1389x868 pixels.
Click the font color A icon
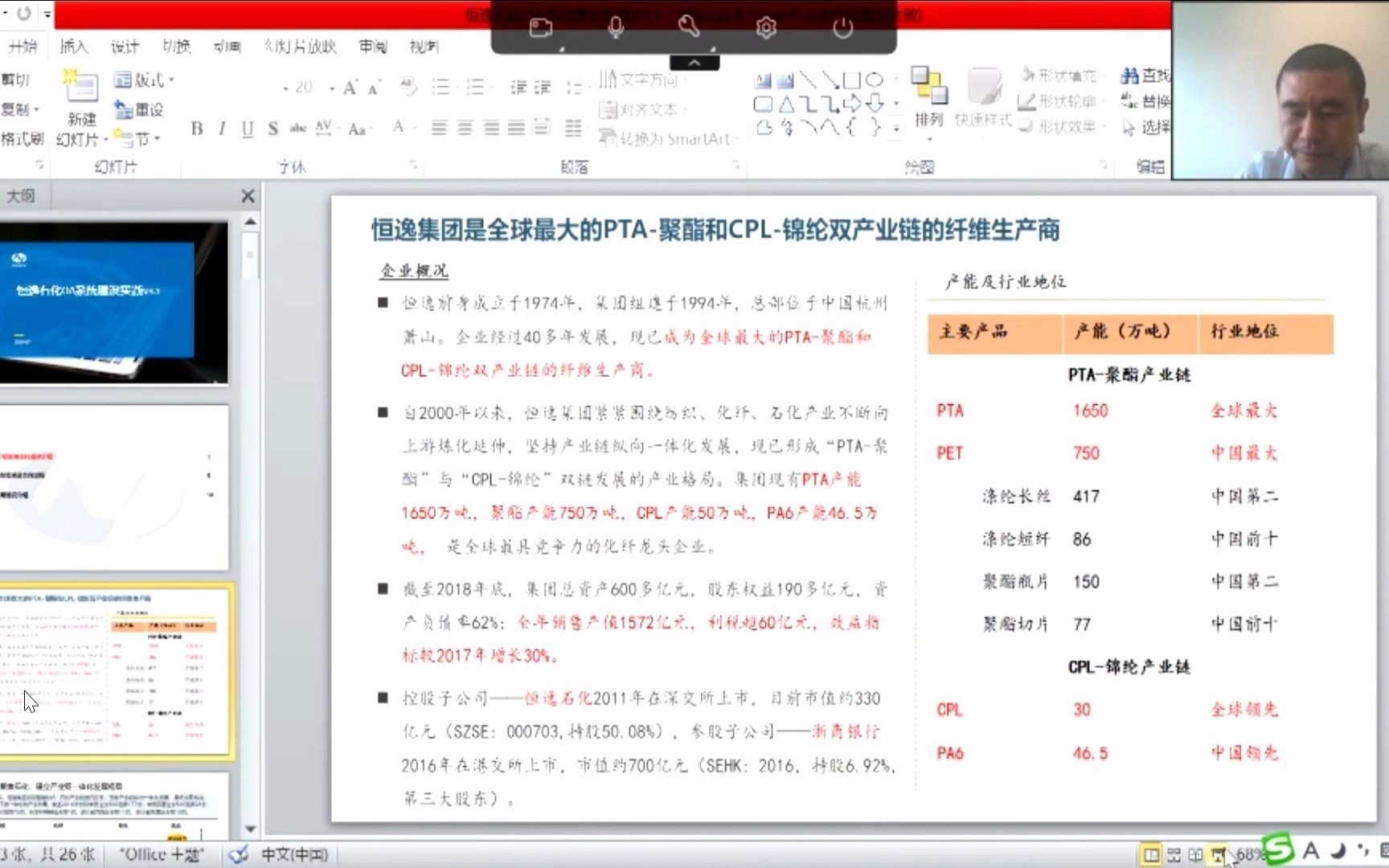pyautogui.click(x=399, y=127)
